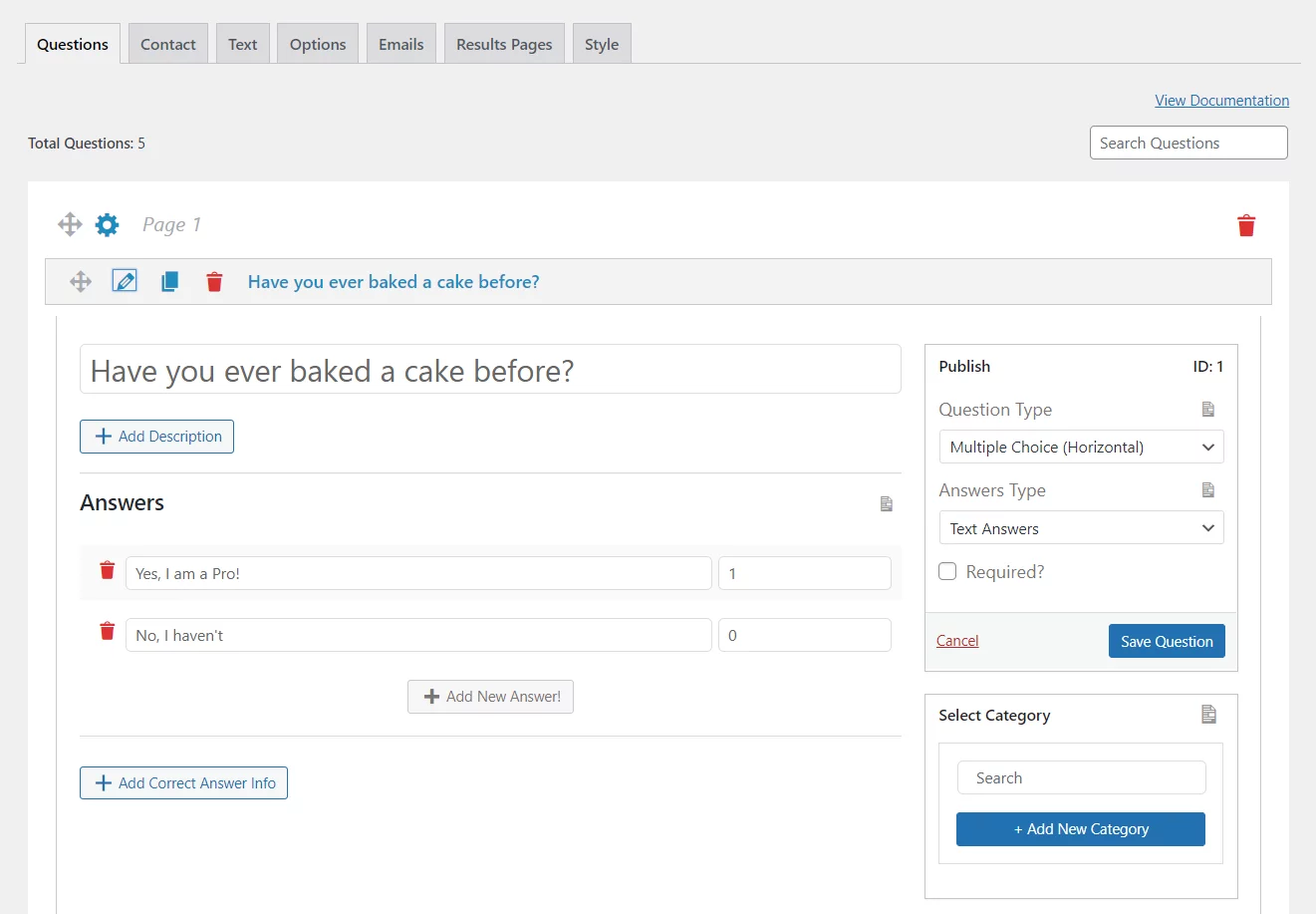
Task: Click the Add New Category button
Action: [1081, 829]
